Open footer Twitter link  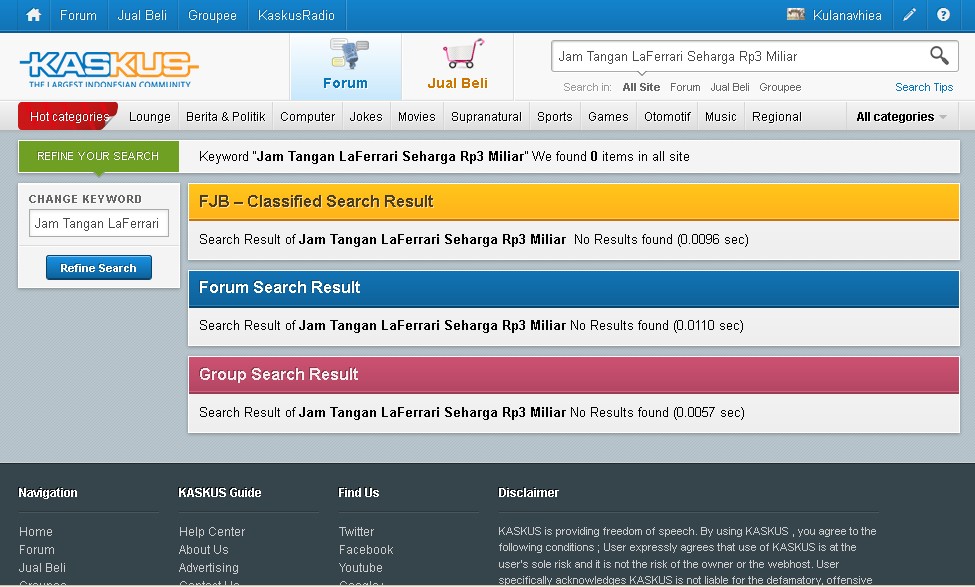coord(356,532)
